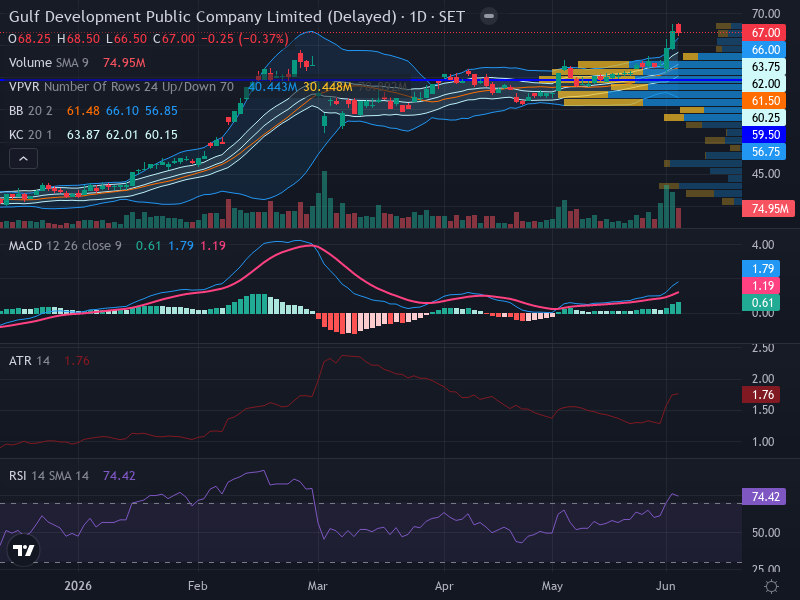Click the 62.00 price scale label
The height and width of the screenshot is (600, 800).
(x=765, y=84)
